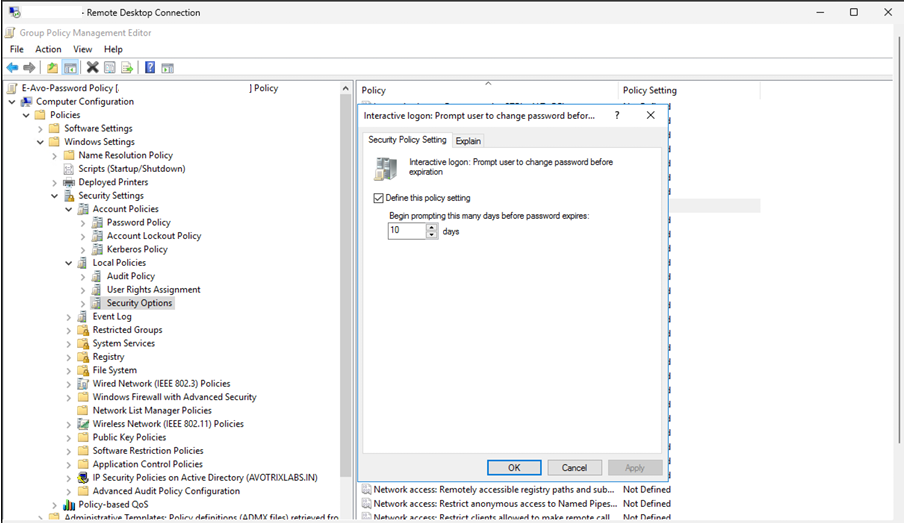Click the Policy-based QoS chart icon
Image resolution: width=906 pixels, height=528 pixels.
point(69,505)
